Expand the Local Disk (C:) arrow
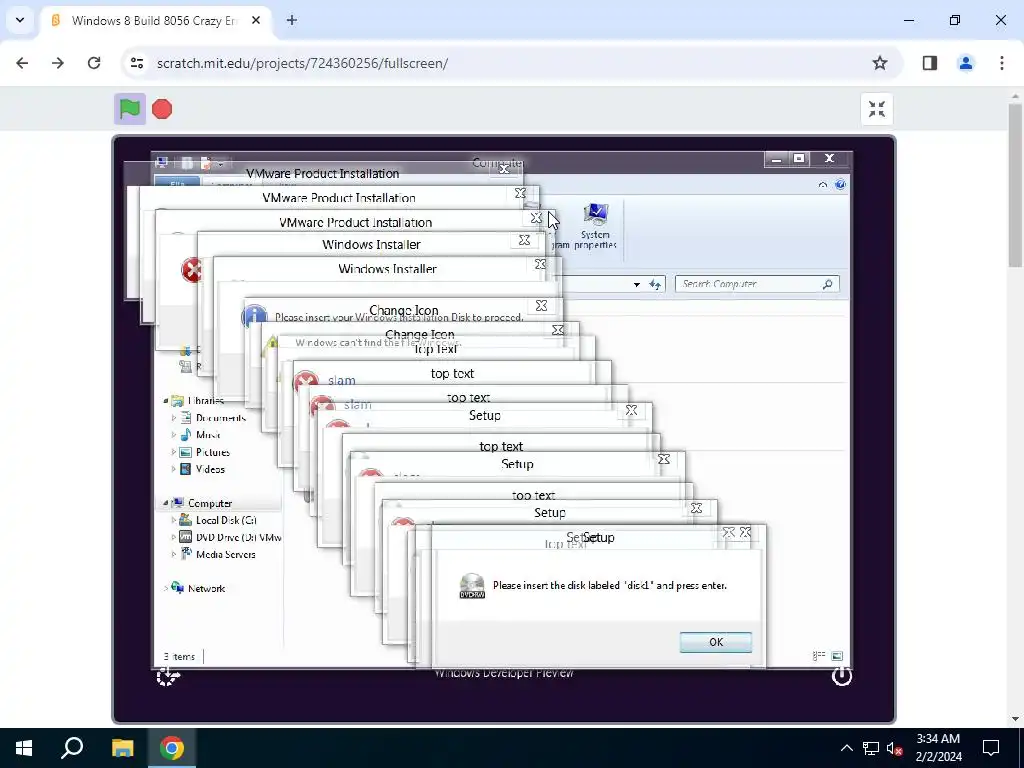This screenshot has width=1024, height=768. click(174, 520)
